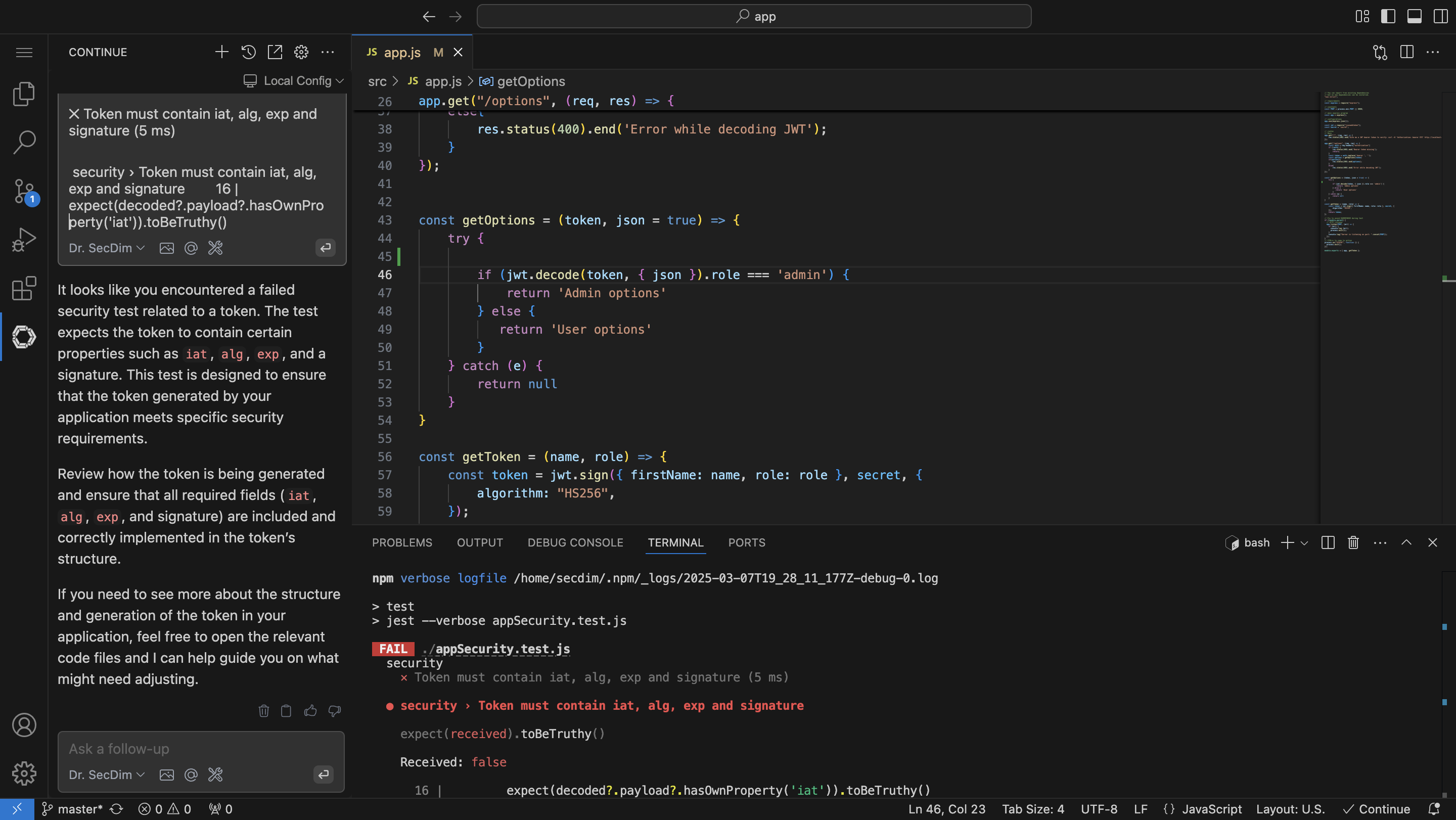The width and height of the screenshot is (1456, 820).
Task: Open Continue settings gear in panel header
Action: click(x=301, y=52)
